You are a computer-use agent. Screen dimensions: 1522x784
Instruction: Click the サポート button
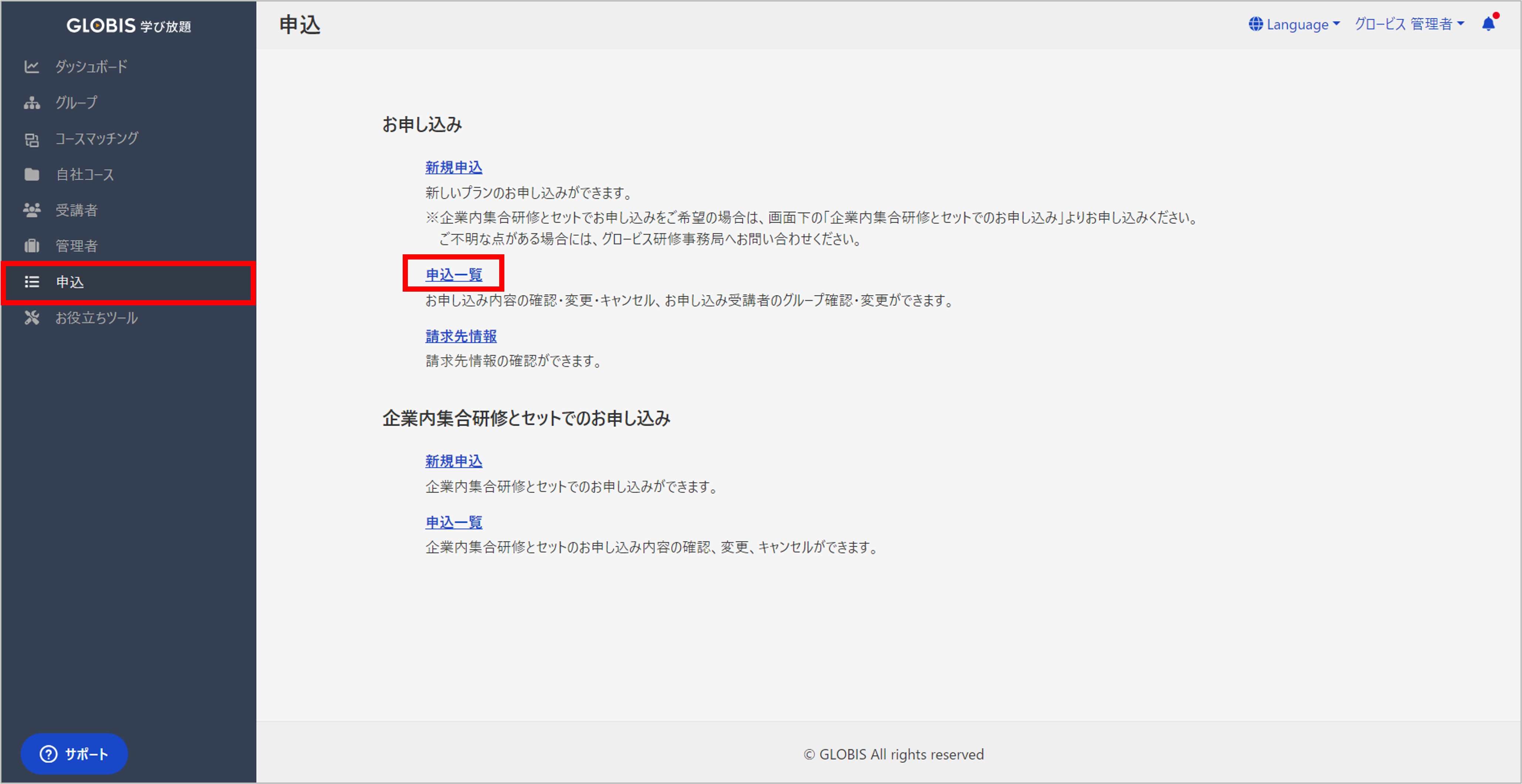click(x=74, y=754)
